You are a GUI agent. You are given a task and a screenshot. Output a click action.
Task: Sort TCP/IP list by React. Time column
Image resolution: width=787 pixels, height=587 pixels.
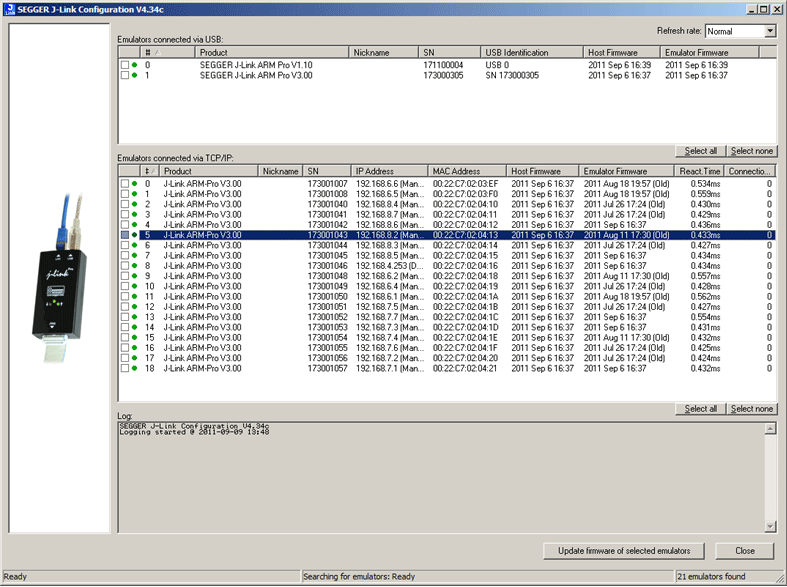(x=699, y=171)
